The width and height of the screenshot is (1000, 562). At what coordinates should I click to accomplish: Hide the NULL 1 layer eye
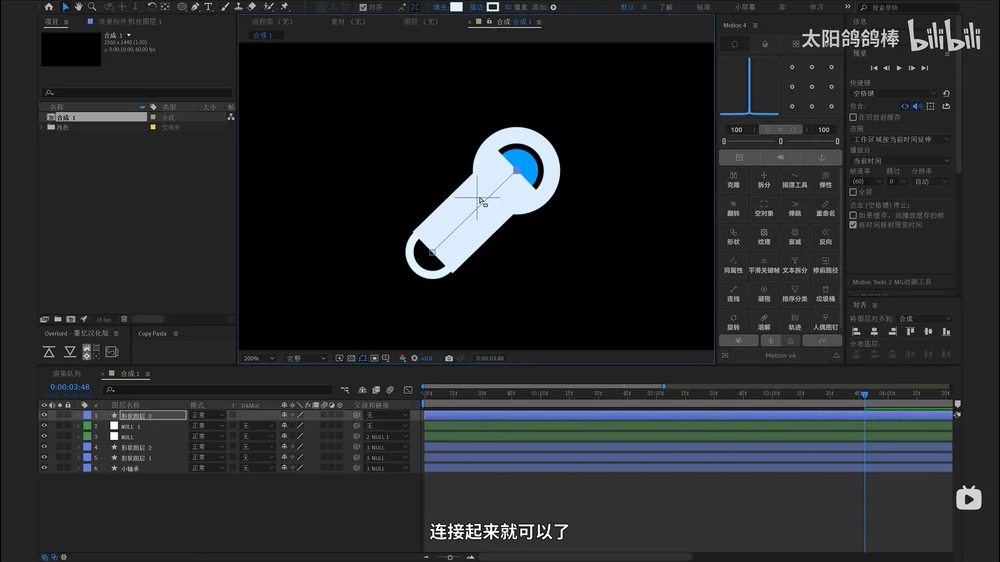pyautogui.click(x=44, y=426)
